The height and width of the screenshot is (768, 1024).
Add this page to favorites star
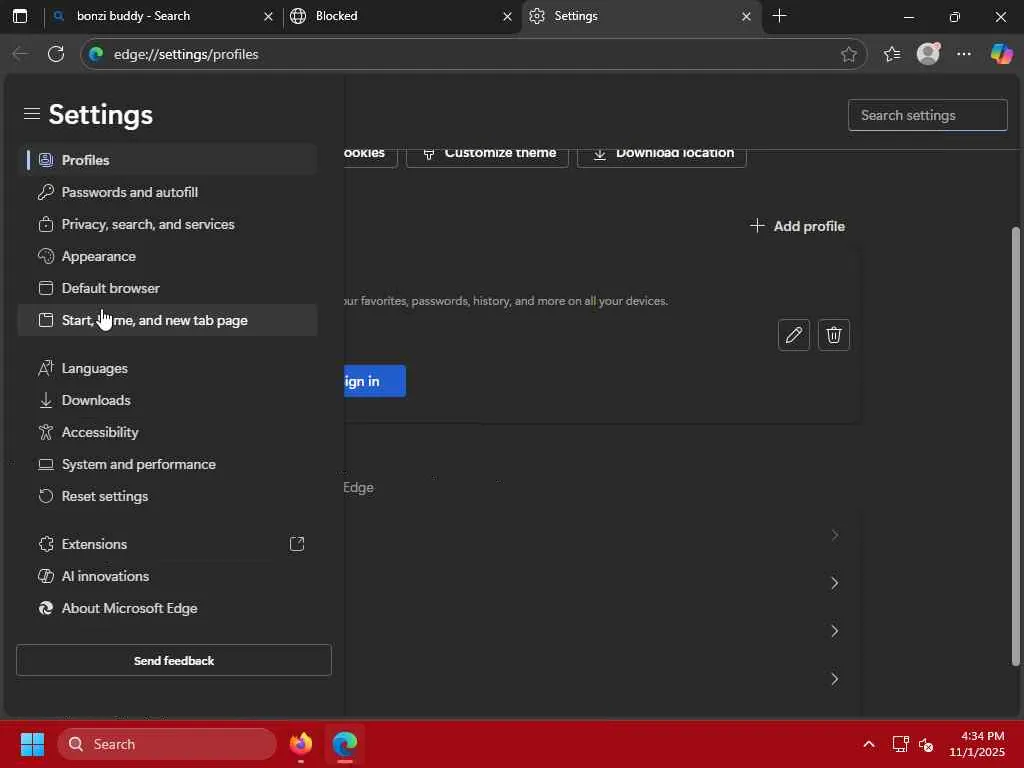click(x=849, y=54)
